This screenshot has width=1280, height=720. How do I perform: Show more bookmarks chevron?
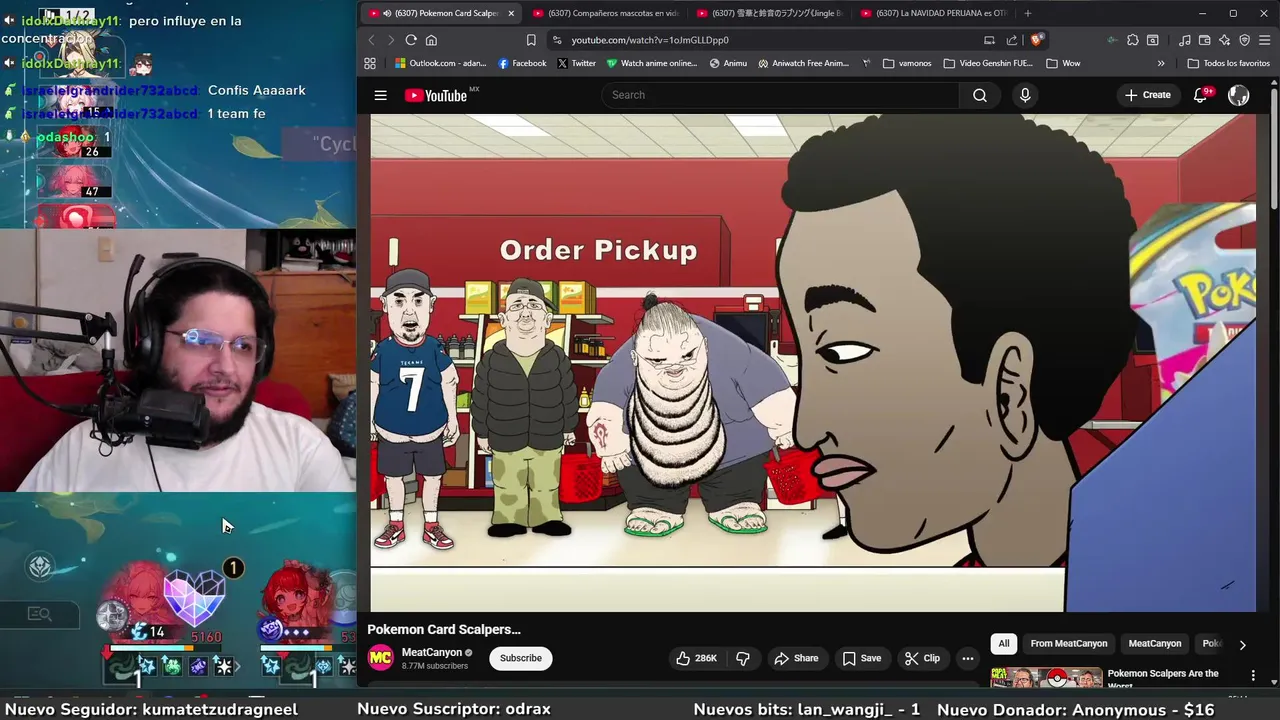coord(1161,63)
